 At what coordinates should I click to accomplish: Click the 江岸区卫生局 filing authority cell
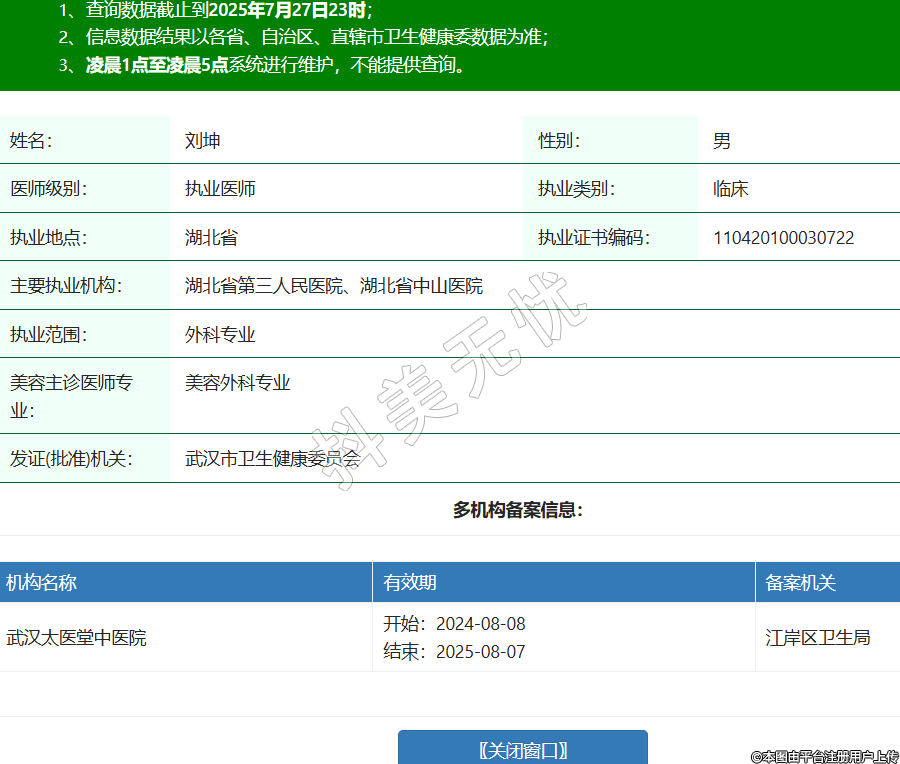click(x=817, y=637)
